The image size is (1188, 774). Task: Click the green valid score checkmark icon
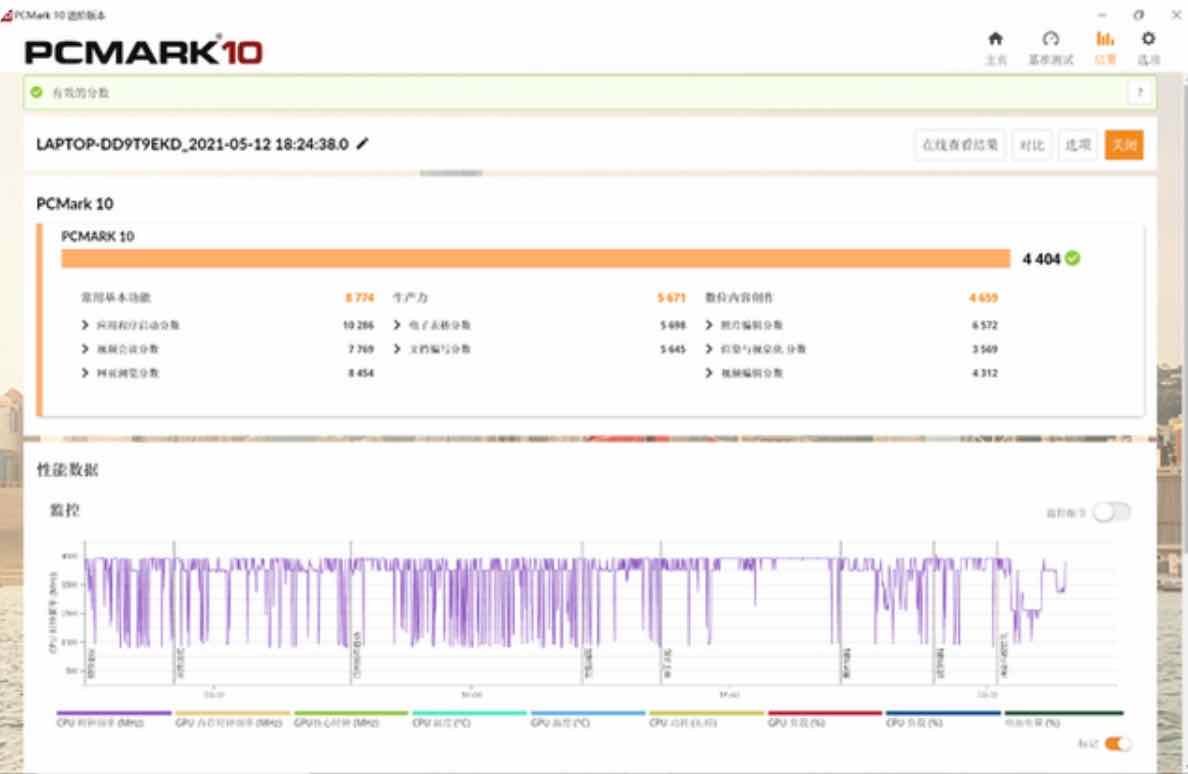click(x=36, y=92)
